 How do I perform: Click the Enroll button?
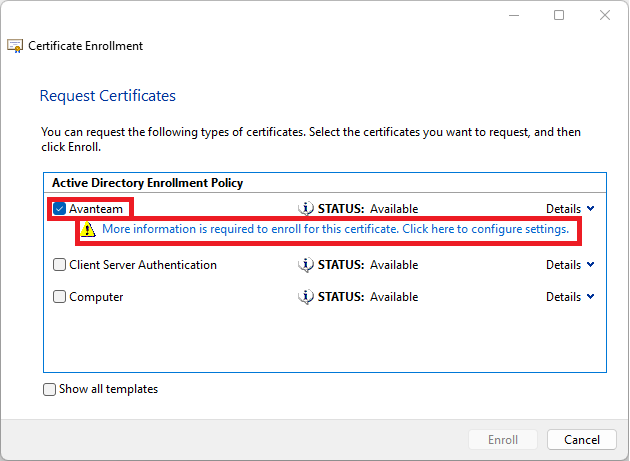503,440
